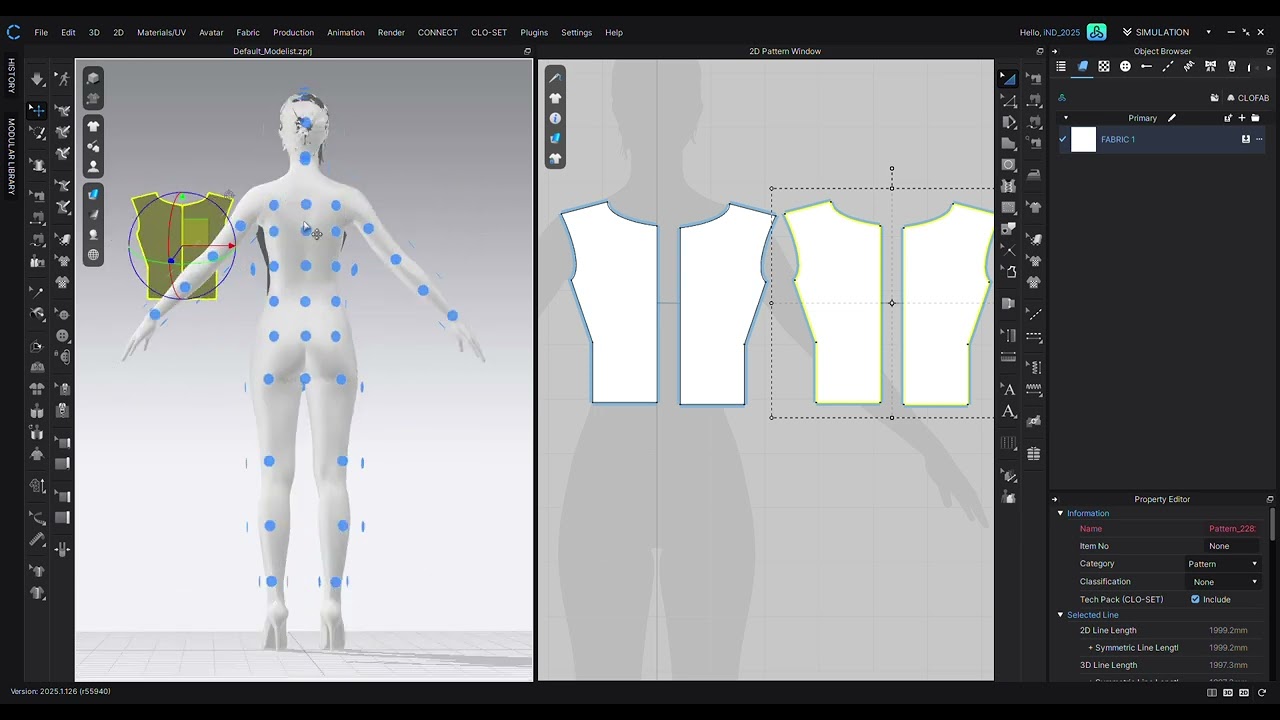Open the Graphic checkerboard tab in Object Browser
The image size is (1280, 720).
point(1104,67)
